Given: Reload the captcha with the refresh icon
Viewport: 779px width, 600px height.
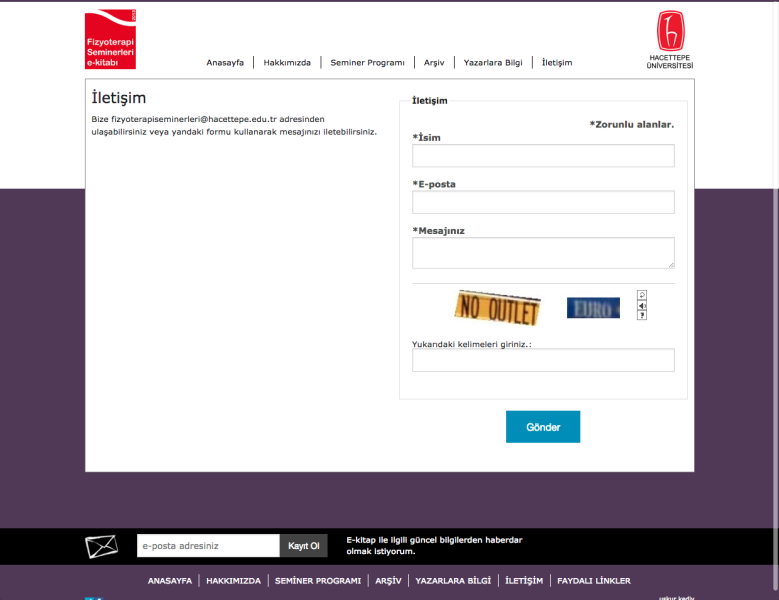Looking at the screenshot, I should pos(642,295).
